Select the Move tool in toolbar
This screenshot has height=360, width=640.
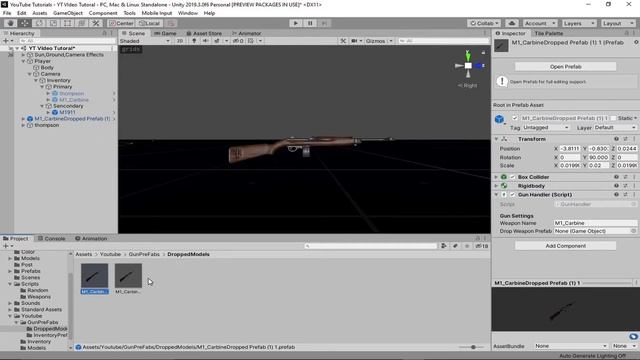(24, 23)
